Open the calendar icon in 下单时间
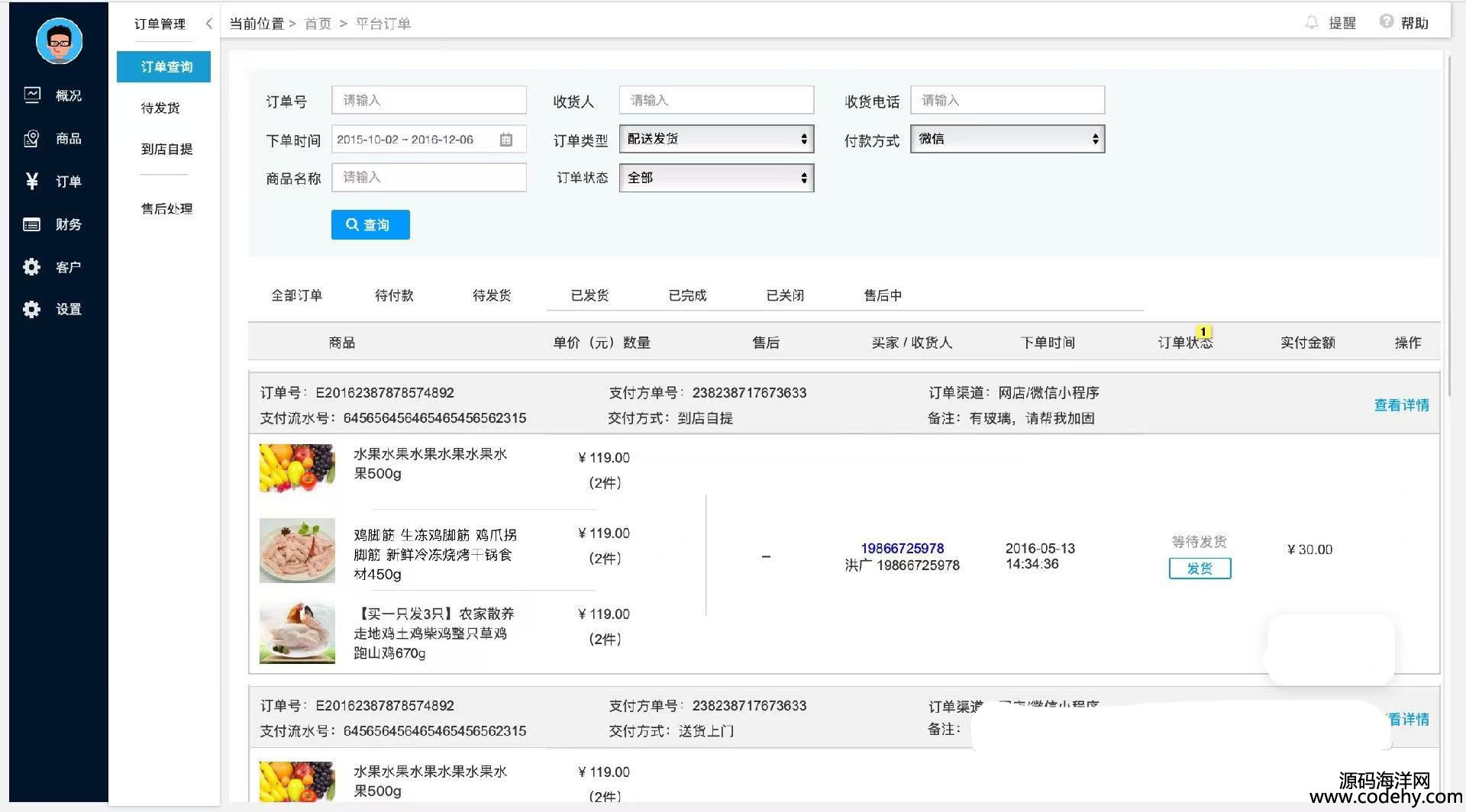The height and width of the screenshot is (812, 1466). (x=506, y=140)
